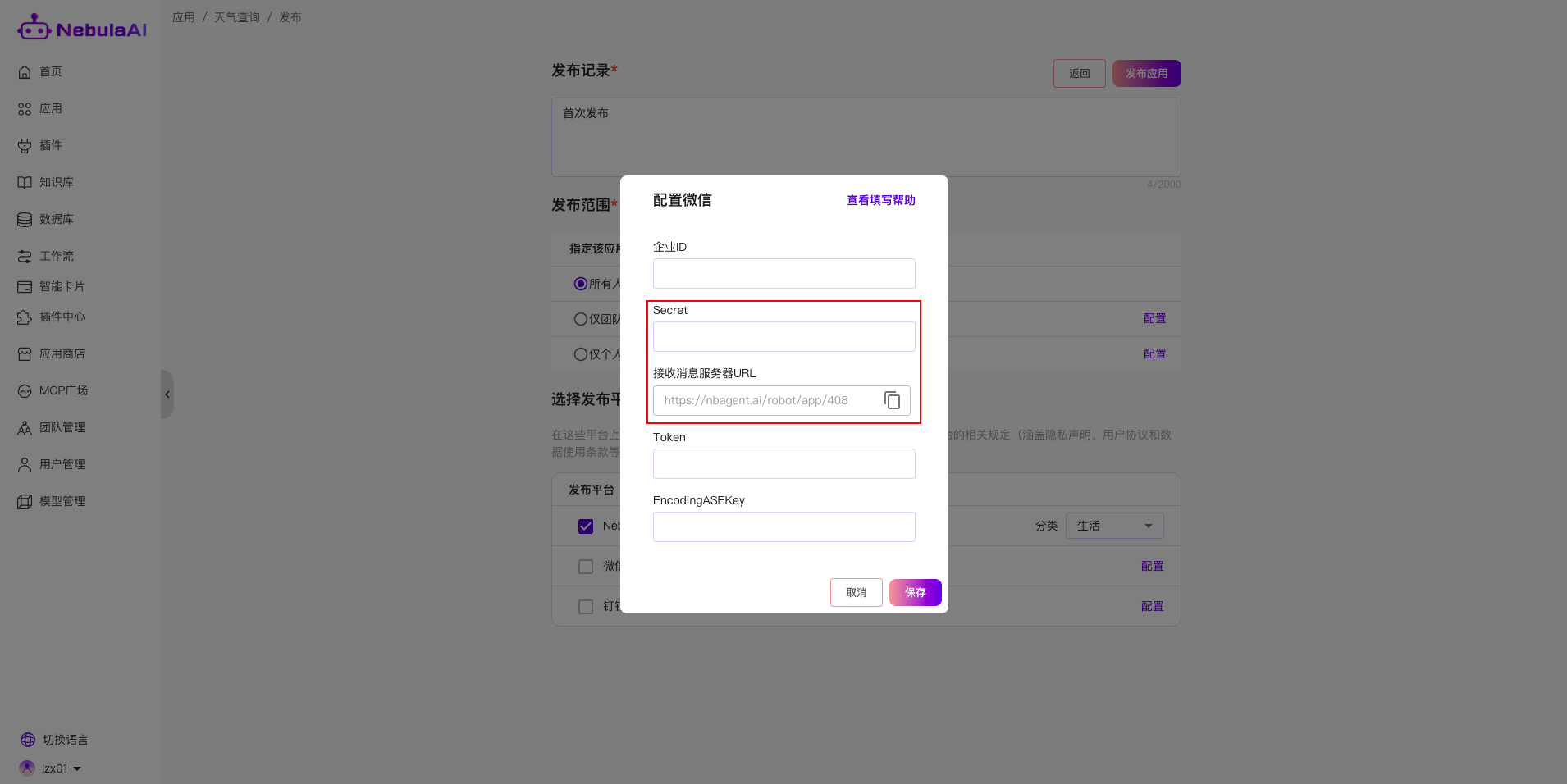Open the 首页 menu label

tap(51, 71)
